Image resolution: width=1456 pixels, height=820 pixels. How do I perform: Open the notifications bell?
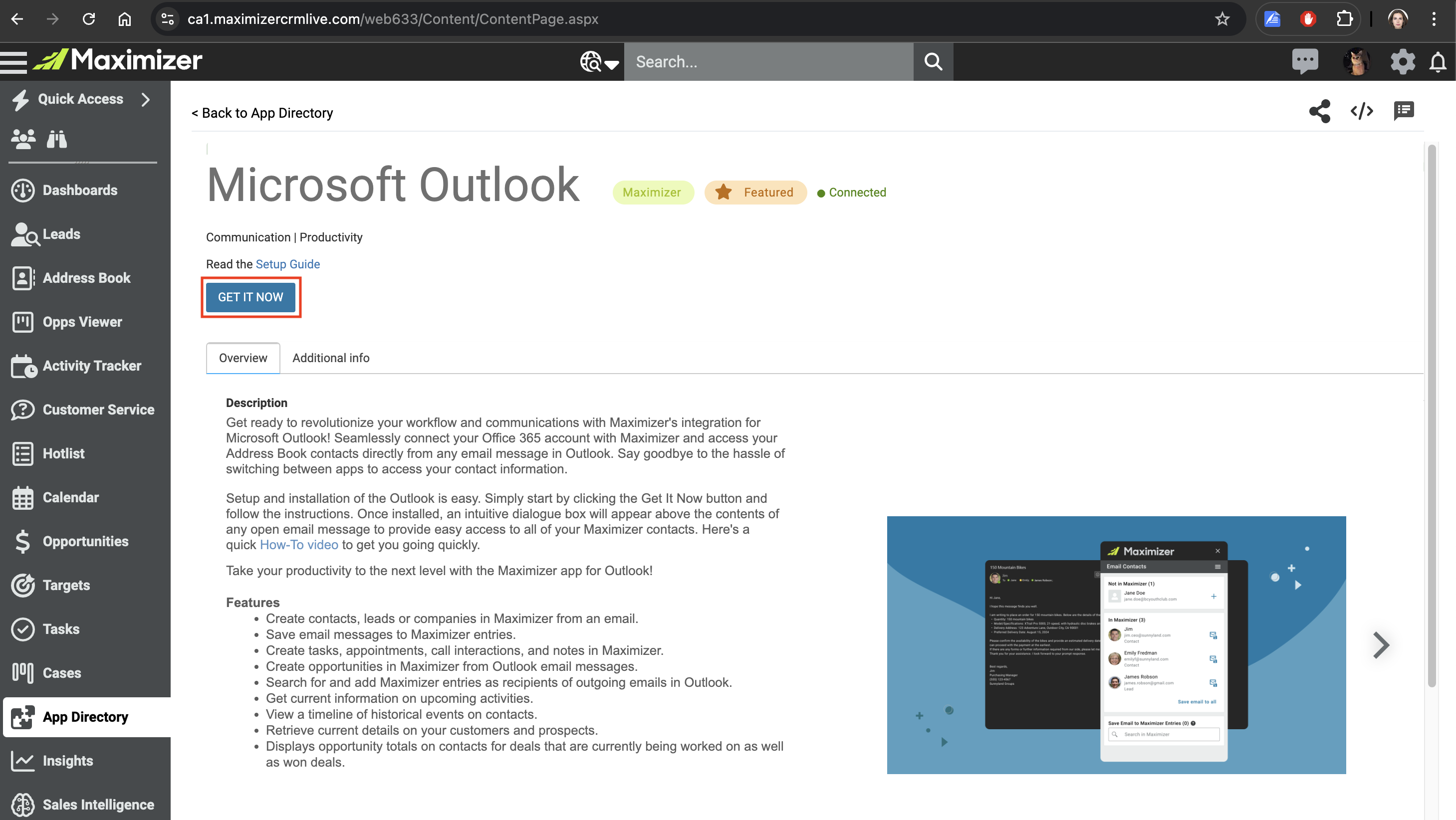(x=1438, y=61)
